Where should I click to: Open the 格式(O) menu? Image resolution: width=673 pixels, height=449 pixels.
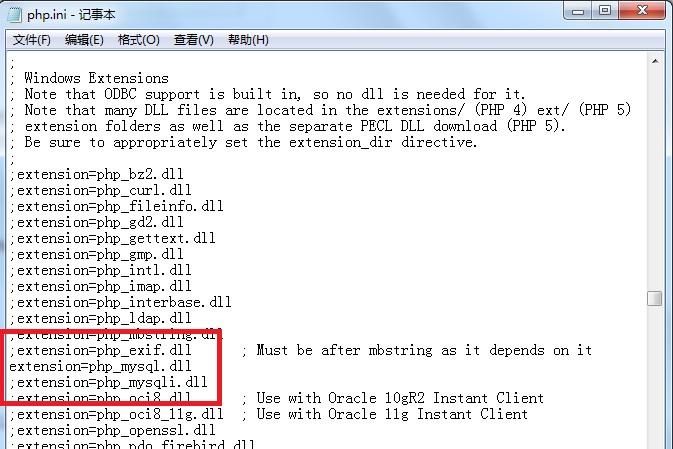tap(139, 40)
